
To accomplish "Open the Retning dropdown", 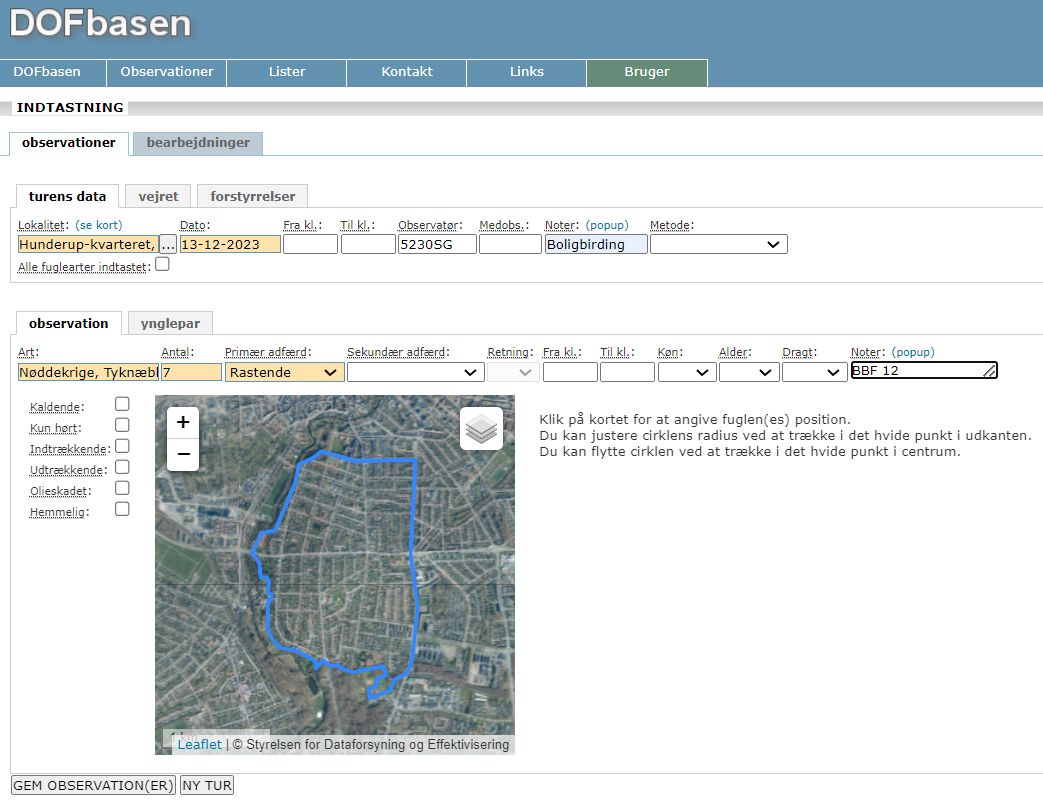I will [511, 372].
